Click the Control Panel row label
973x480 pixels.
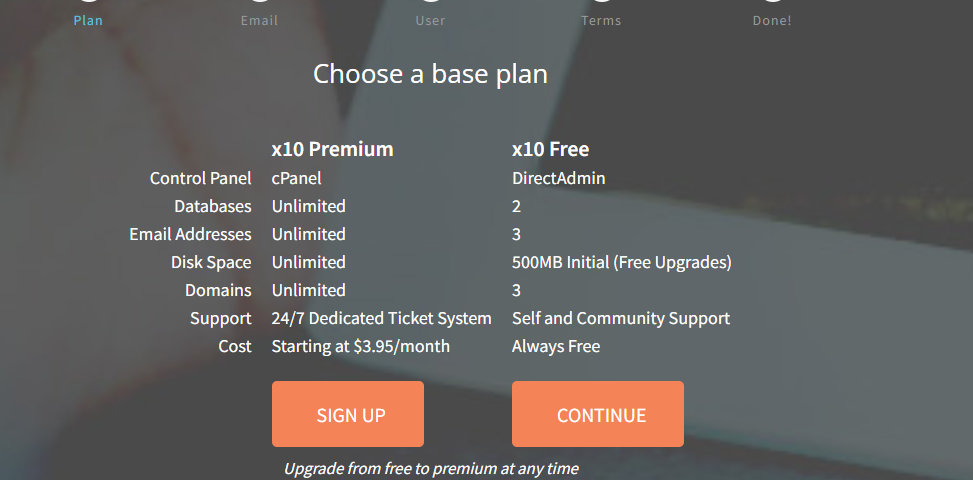click(200, 179)
